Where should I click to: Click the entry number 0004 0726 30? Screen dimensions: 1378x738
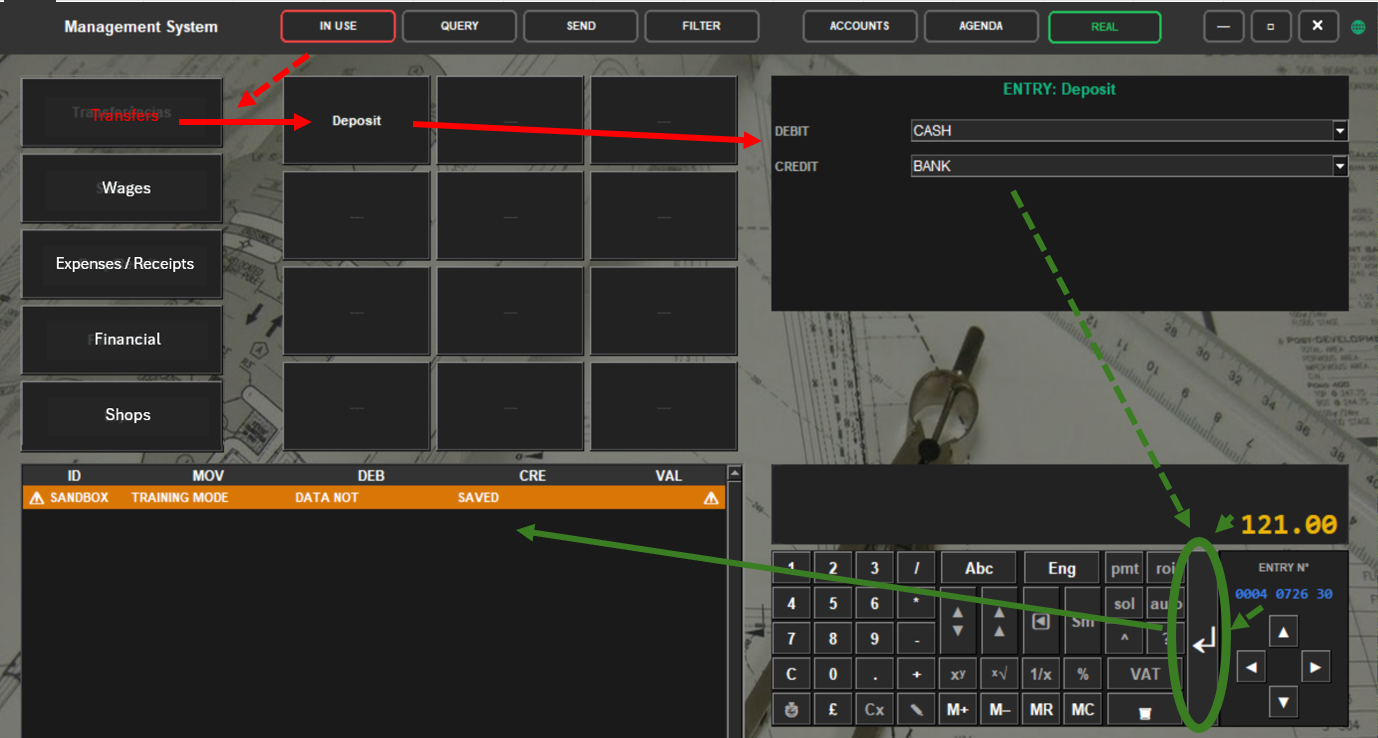1284,594
